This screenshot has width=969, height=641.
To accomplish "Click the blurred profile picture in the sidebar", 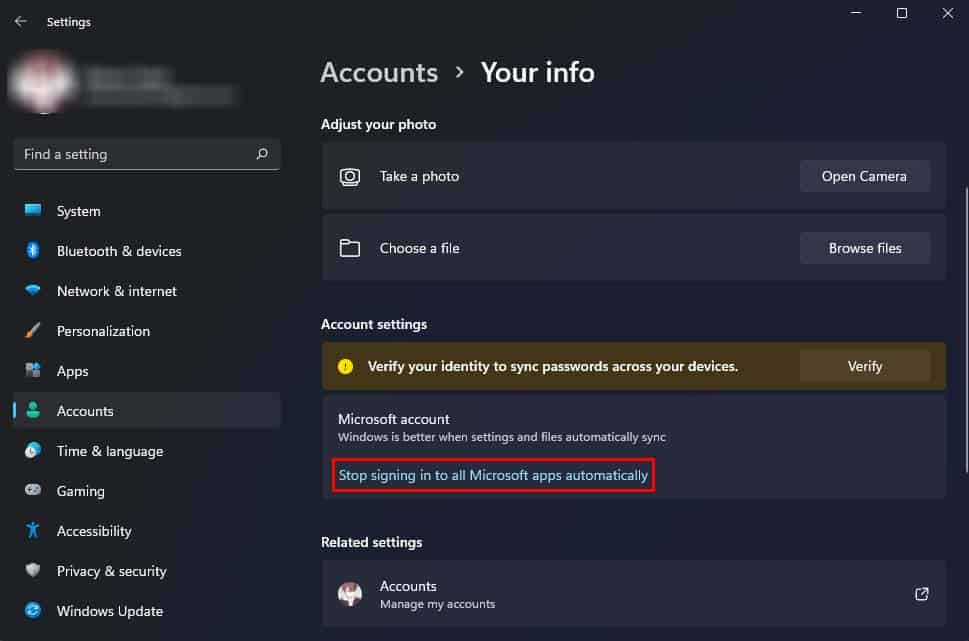I will pos(43,83).
